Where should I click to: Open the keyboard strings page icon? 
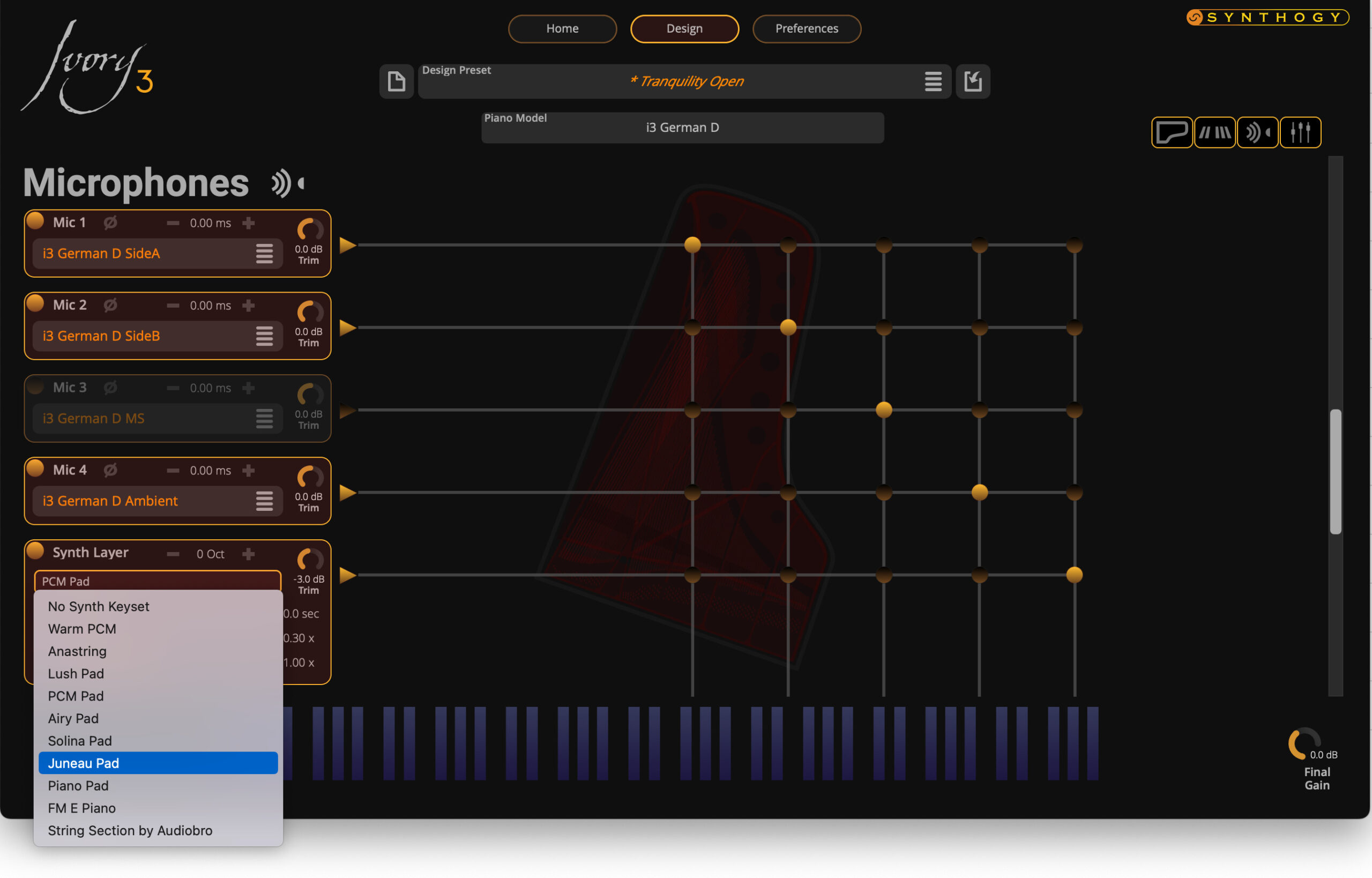[x=1214, y=132]
